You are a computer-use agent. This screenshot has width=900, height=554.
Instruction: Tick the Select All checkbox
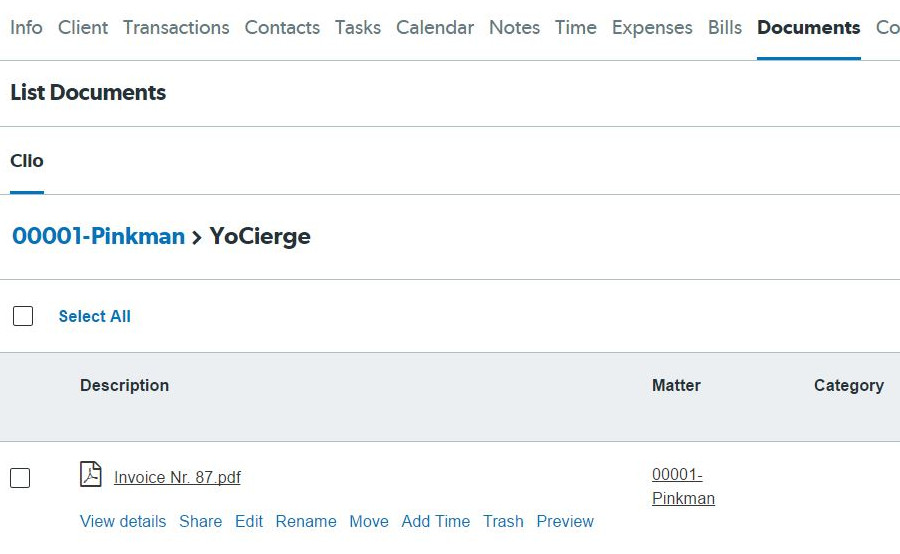point(23,316)
